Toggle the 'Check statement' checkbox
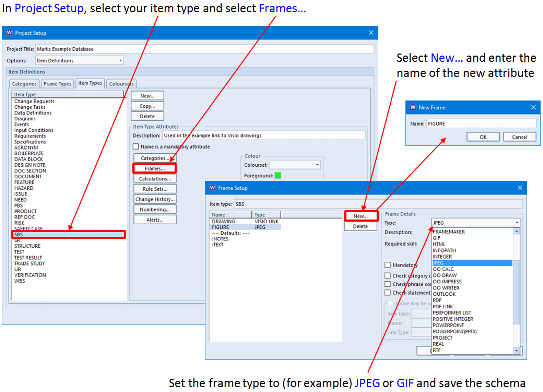Screen dimensions: 543x392 coord(388,293)
